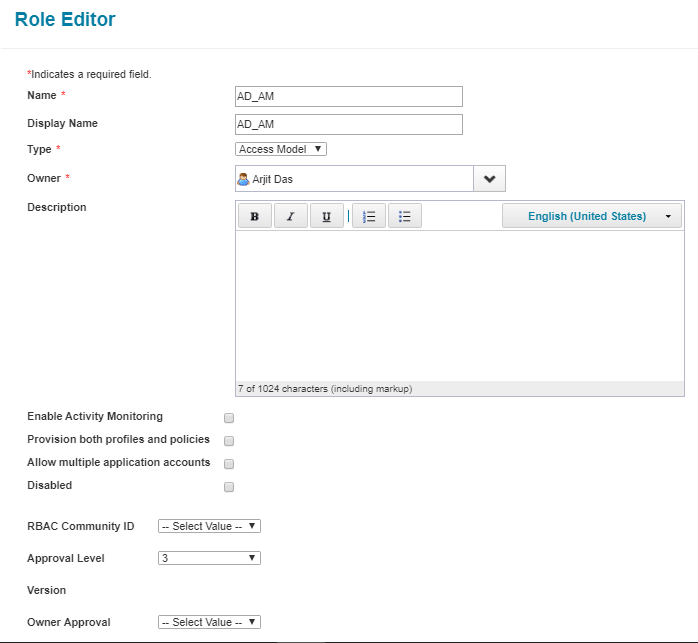Click the user icon beside Arjit Das
698x643 pixels.
pos(243,179)
